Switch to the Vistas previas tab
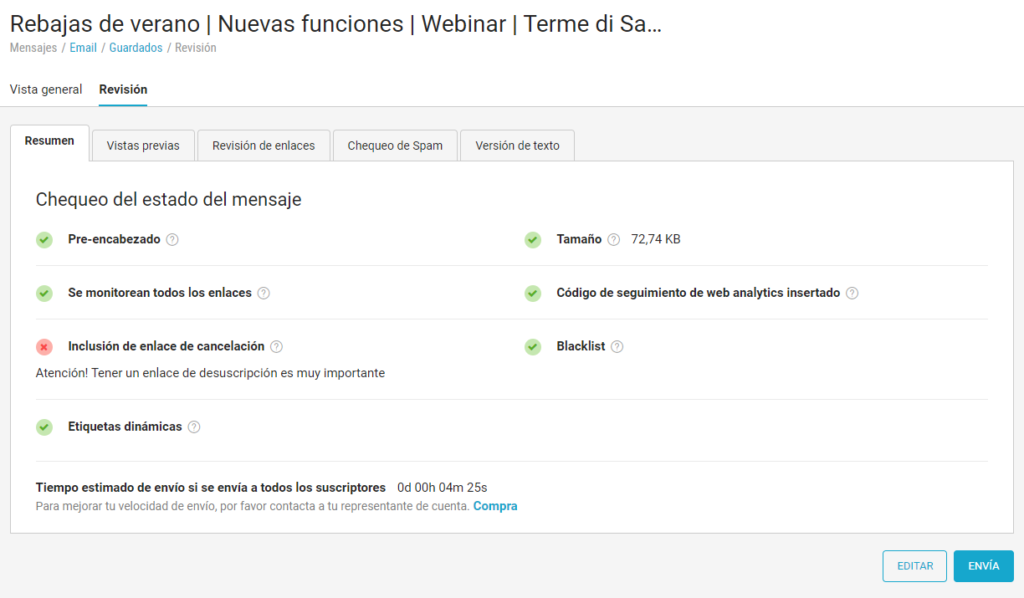The image size is (1024, 598). 143,145
